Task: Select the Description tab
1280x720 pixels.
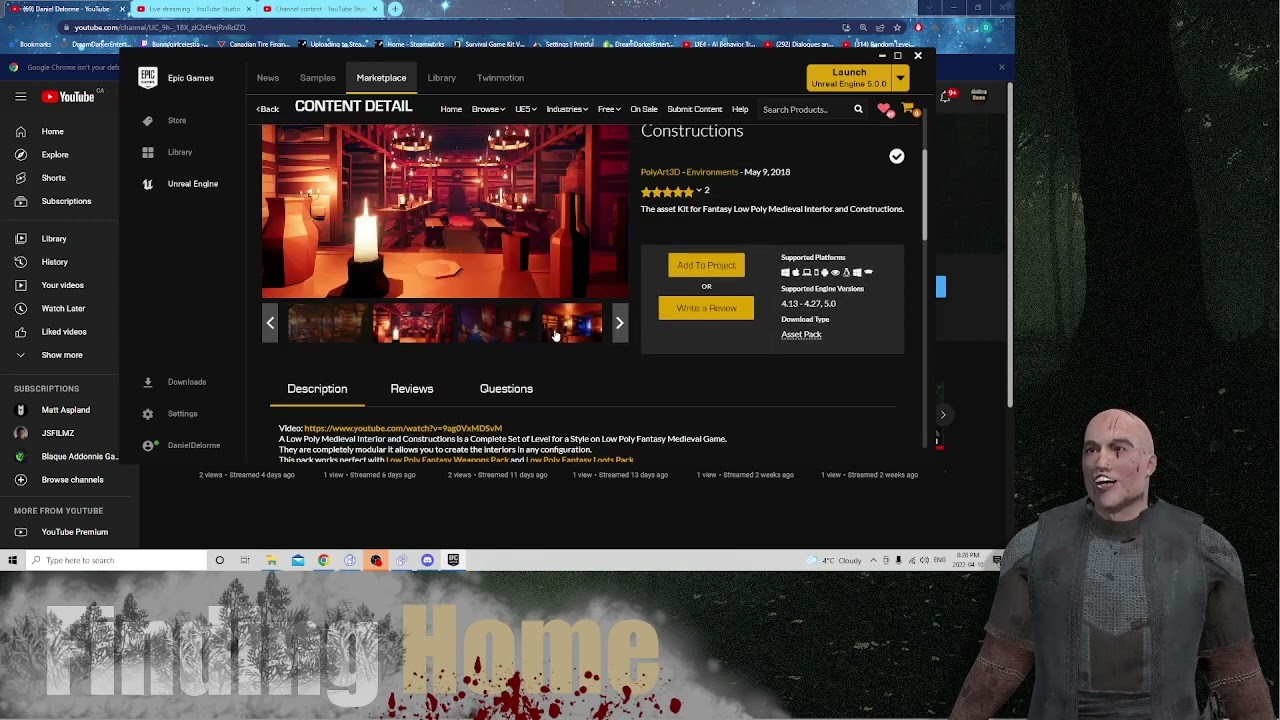Action: point(317,389)
